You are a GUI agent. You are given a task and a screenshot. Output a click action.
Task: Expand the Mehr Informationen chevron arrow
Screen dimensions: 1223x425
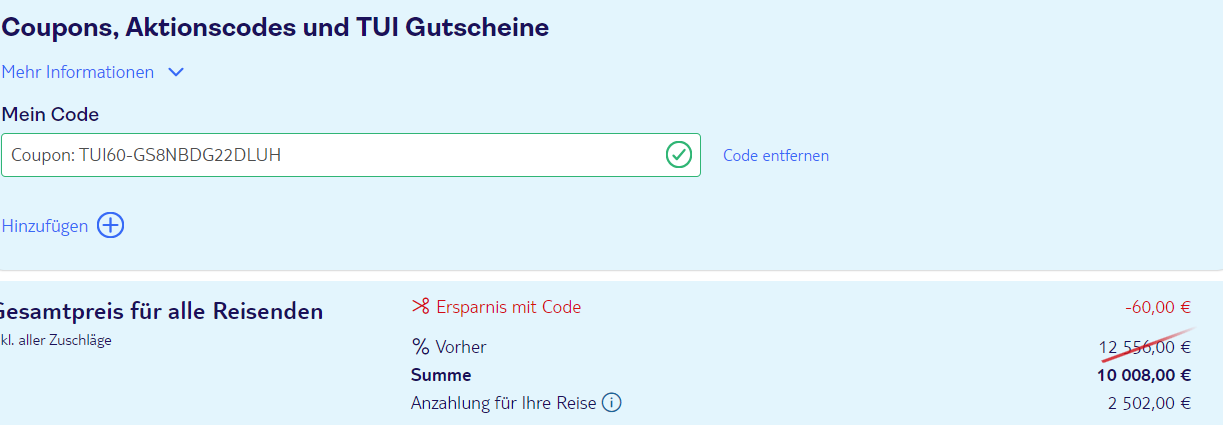pos(176,72)
